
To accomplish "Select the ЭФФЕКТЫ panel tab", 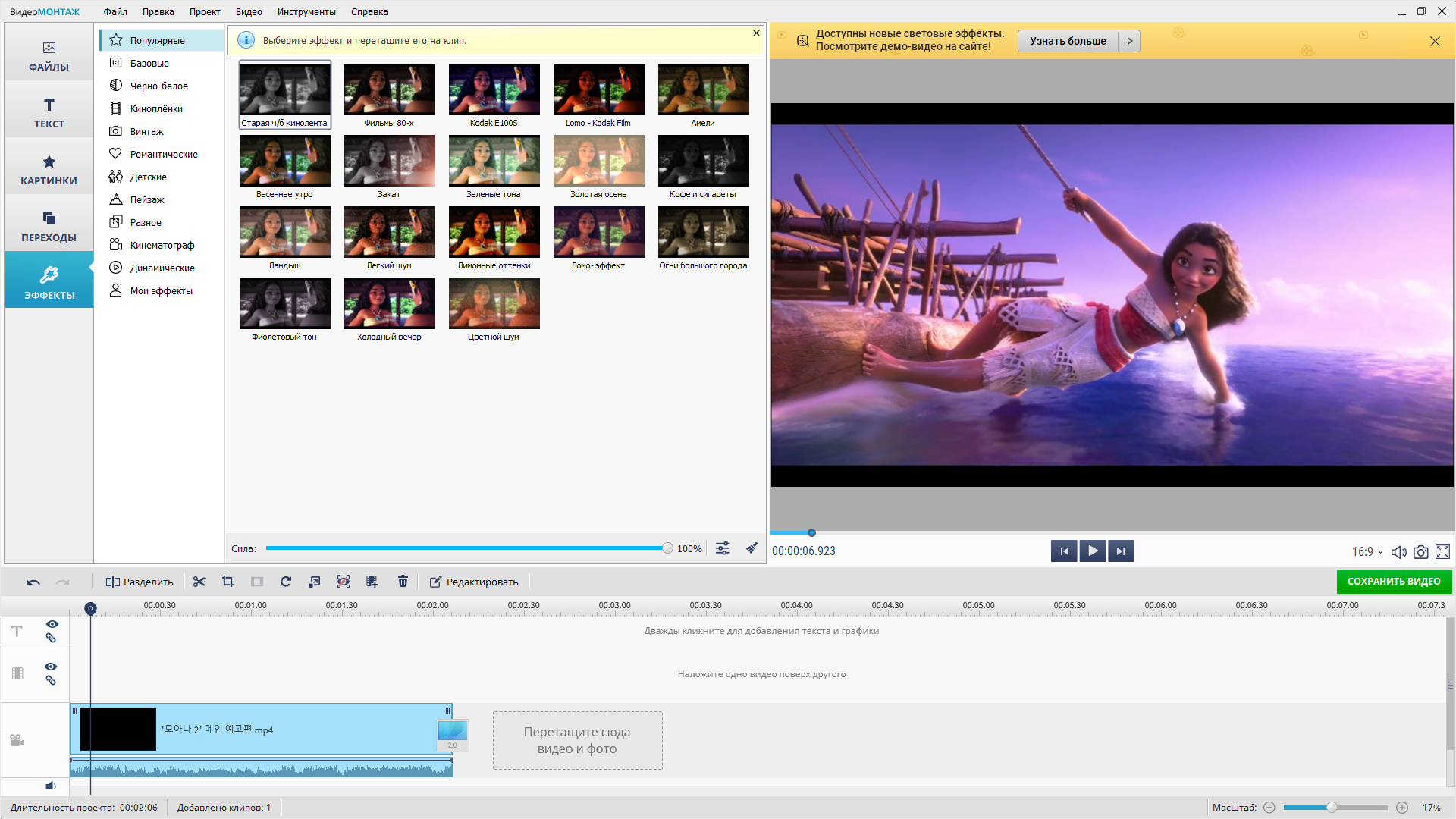I will point(49,281).
